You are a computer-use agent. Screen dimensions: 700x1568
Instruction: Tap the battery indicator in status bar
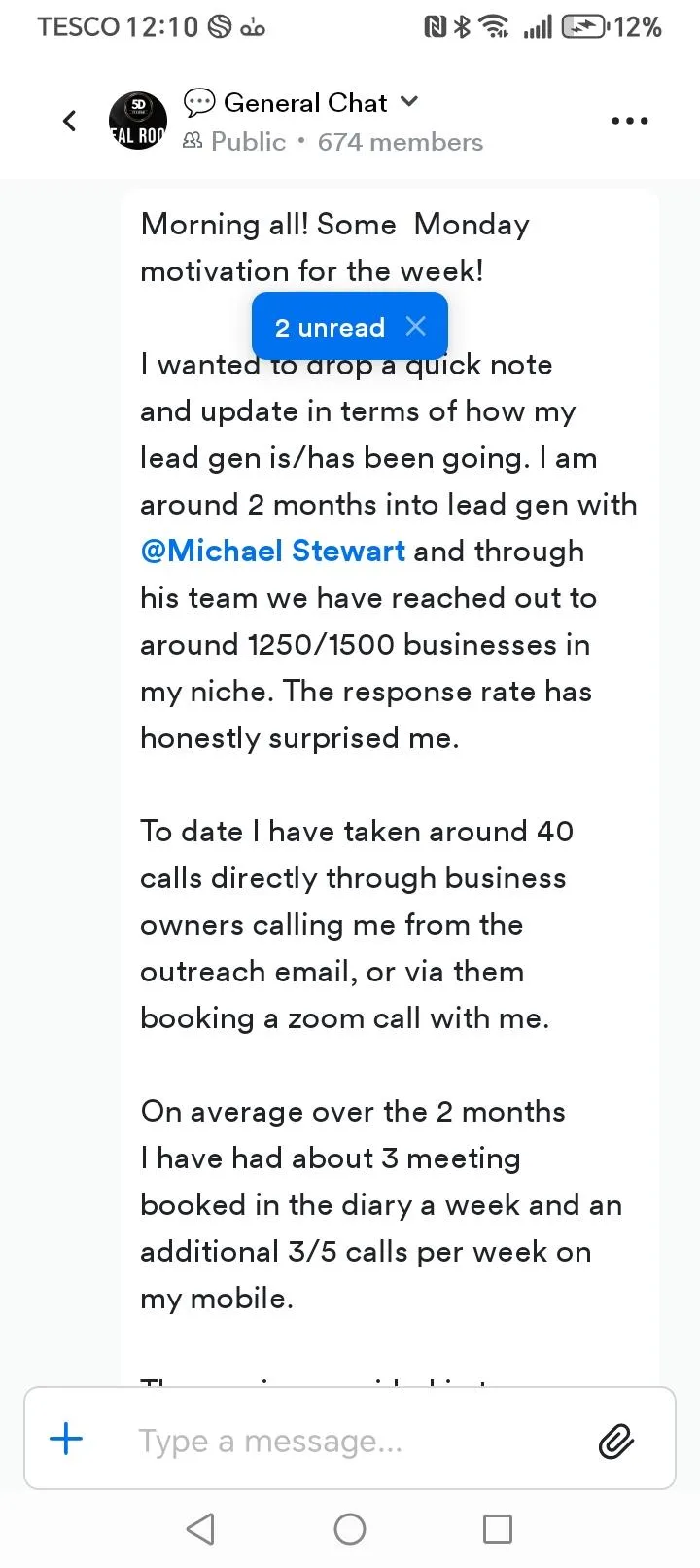pyautogui.click(x=585, y=27)
